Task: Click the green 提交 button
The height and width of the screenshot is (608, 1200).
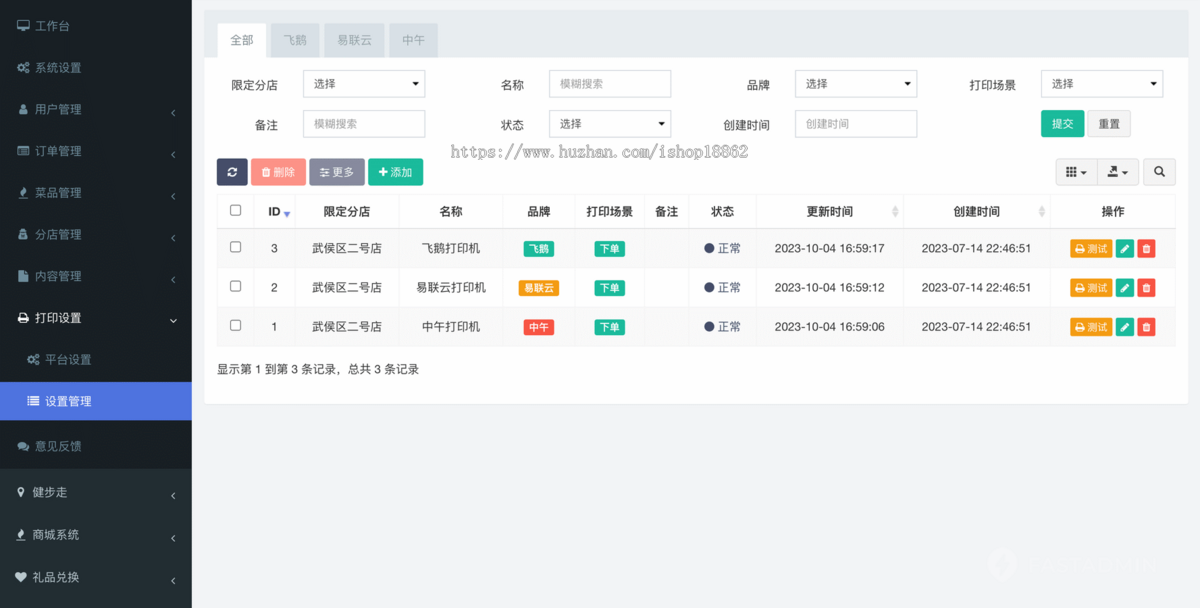Action: [x=1062, y=124]
